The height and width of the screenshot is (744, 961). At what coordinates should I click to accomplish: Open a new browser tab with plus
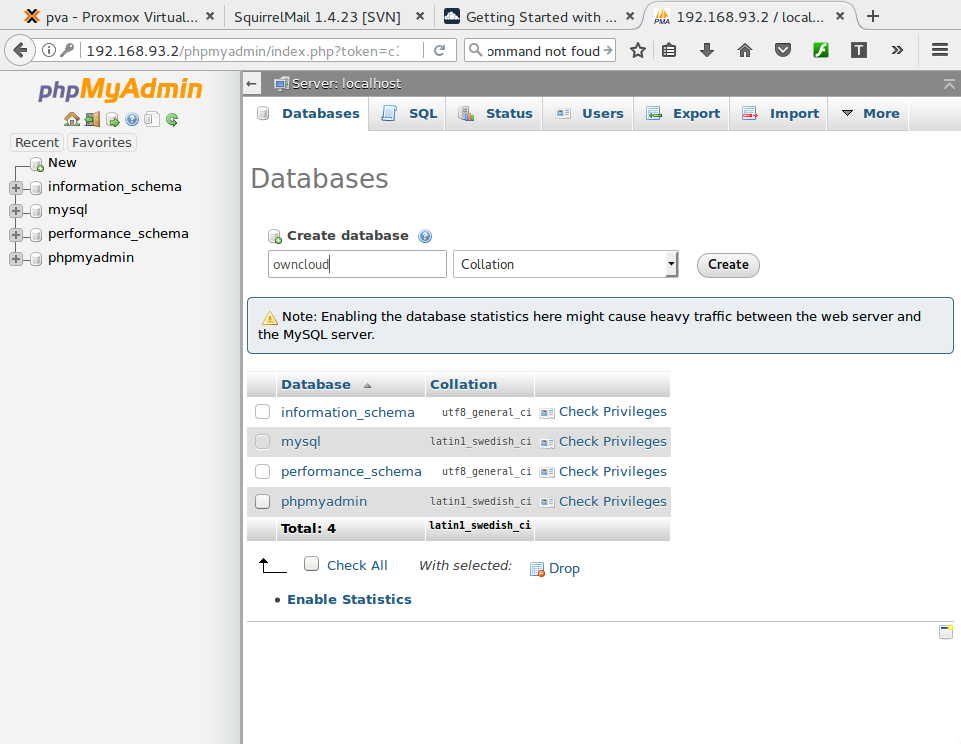[873, 17]
